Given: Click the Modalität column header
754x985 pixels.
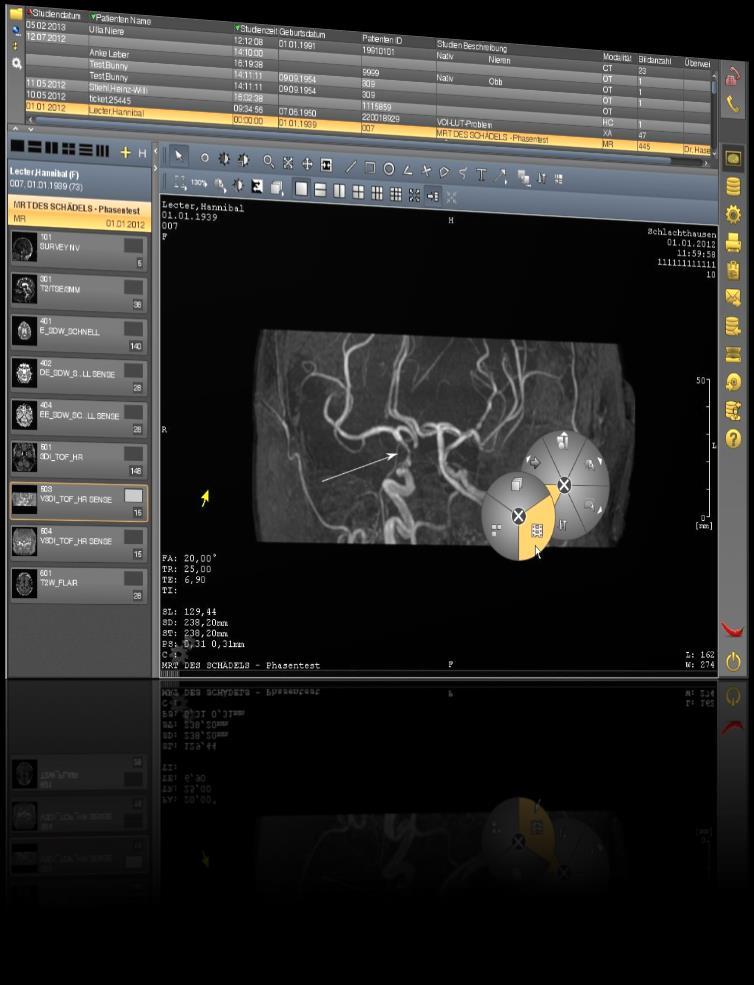Looking at the screenshot, I should tap(617, 57).
